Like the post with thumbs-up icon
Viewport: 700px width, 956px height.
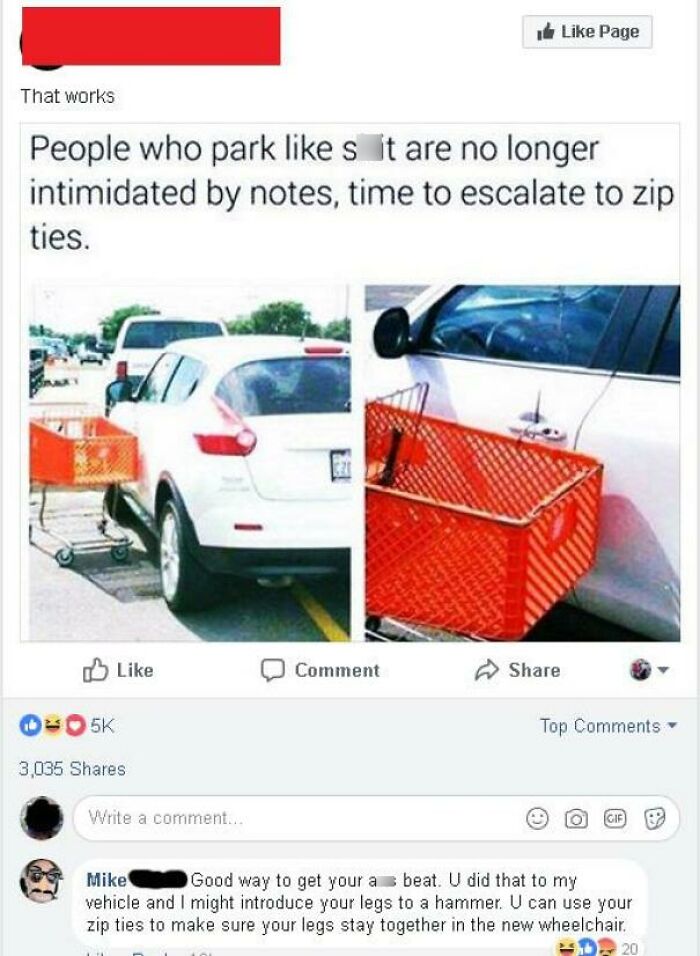pyautogui.click(x=118, y=670)
